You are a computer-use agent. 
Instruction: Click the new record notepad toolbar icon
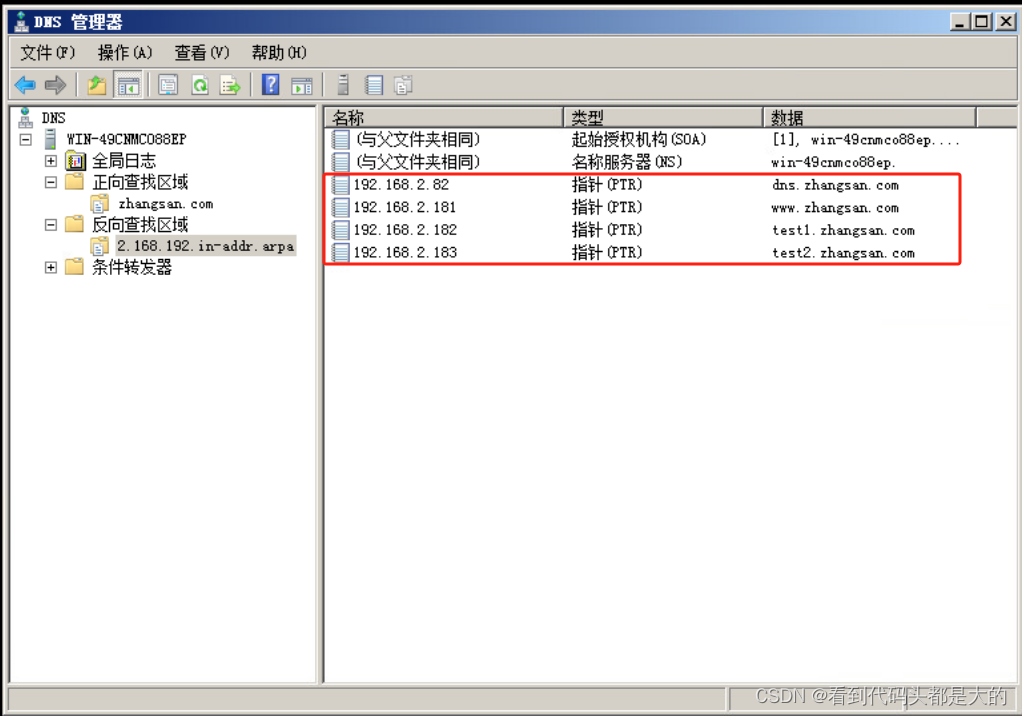point(374,85)
